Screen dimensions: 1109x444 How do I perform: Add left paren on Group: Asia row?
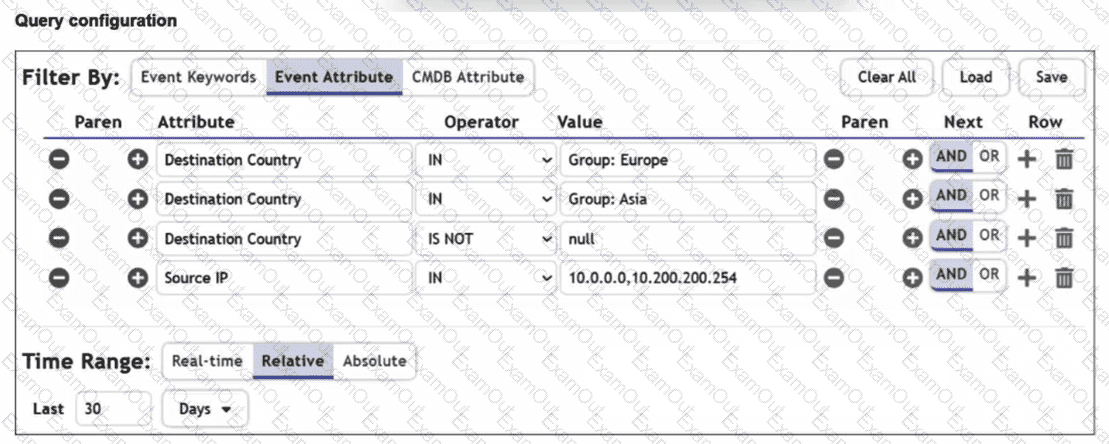point(139,199)
